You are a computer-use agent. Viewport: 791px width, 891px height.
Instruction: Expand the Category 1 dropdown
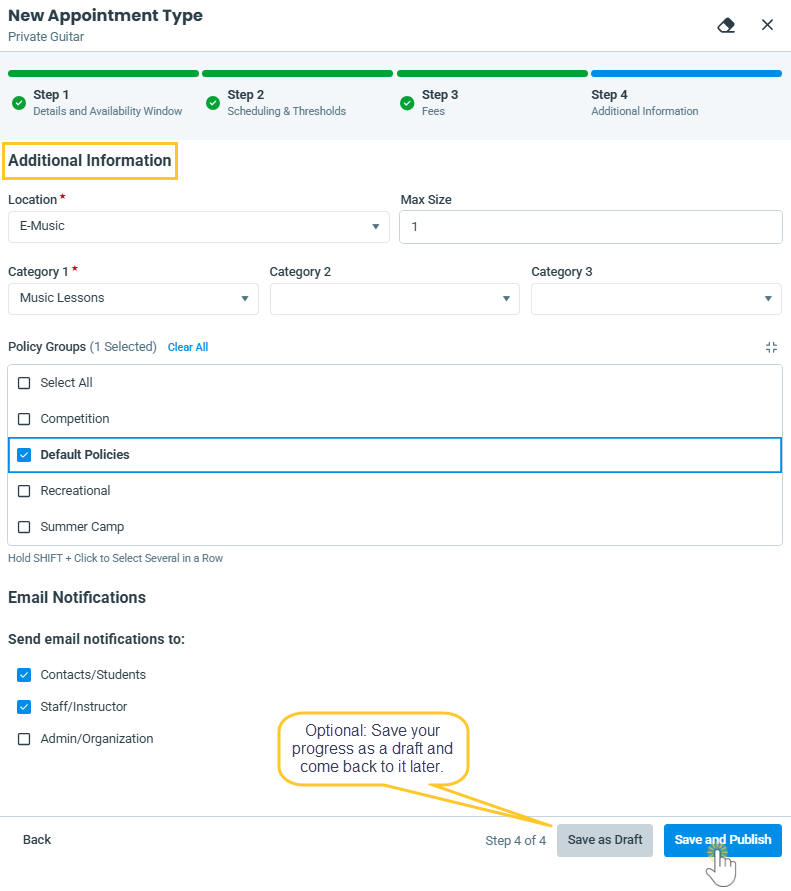pos(133,299)
